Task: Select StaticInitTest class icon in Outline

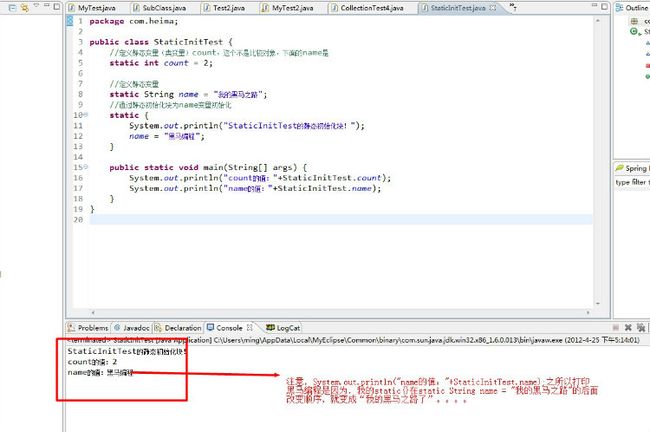Action: click(x=635, y=32)
